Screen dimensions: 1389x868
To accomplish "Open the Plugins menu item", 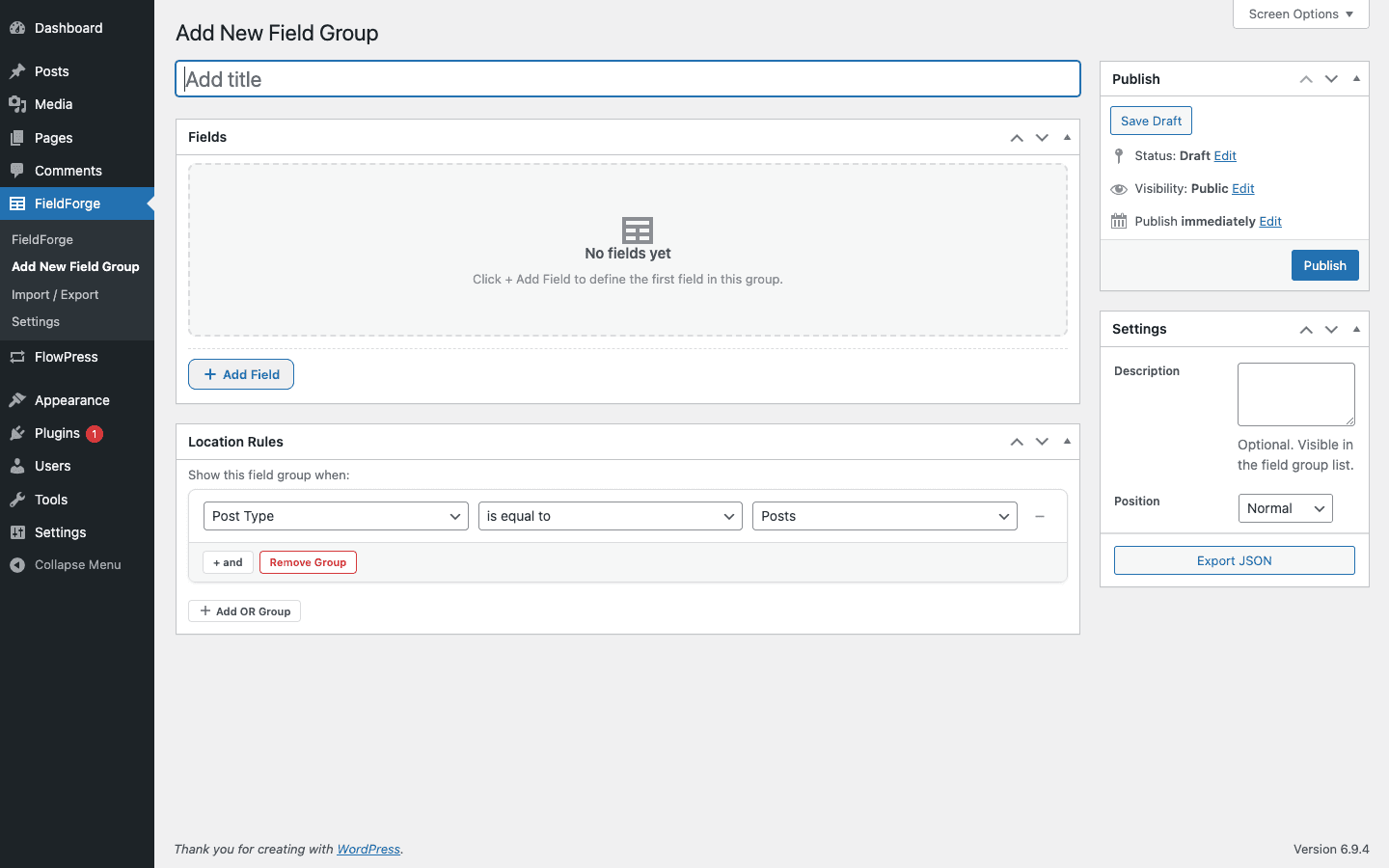I will pos(77,433).
